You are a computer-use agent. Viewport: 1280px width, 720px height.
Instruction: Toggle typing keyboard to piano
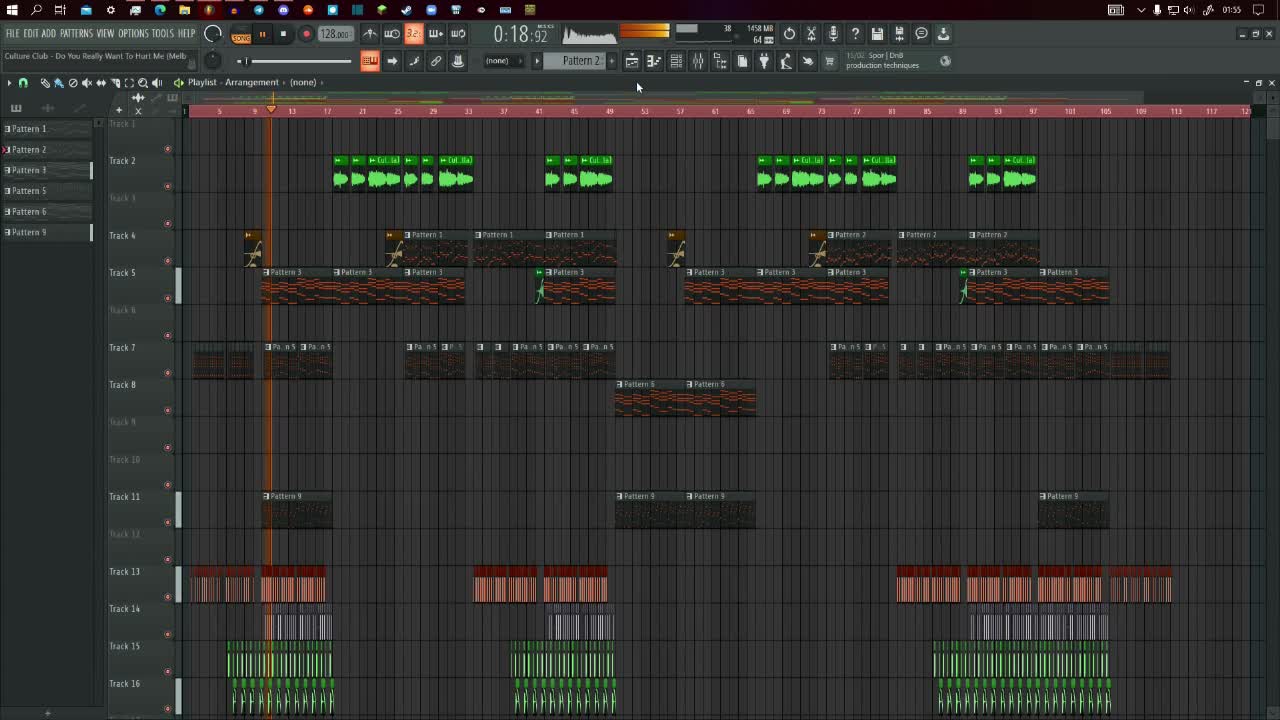[370, 61]
